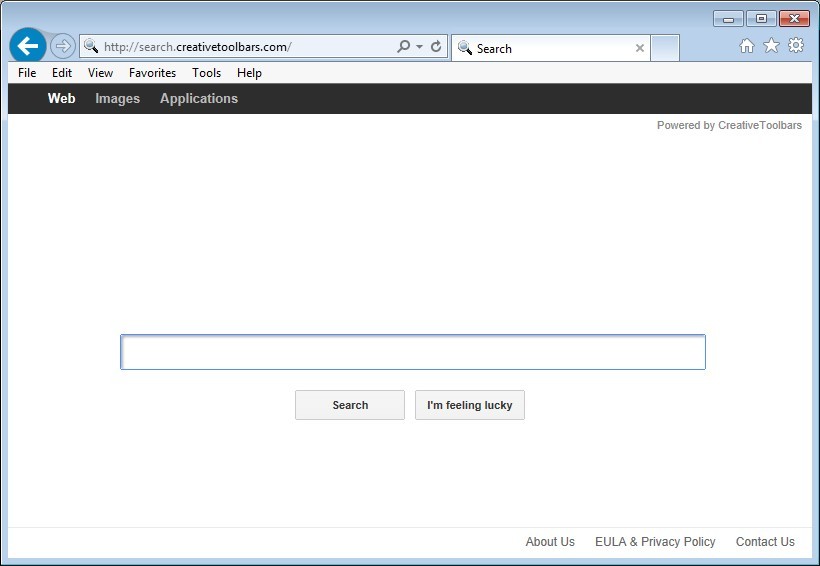Image resolution: width=820 pixels, height=566 pixels.
Task: Open the Edit menu
Action: pos(62,73)
